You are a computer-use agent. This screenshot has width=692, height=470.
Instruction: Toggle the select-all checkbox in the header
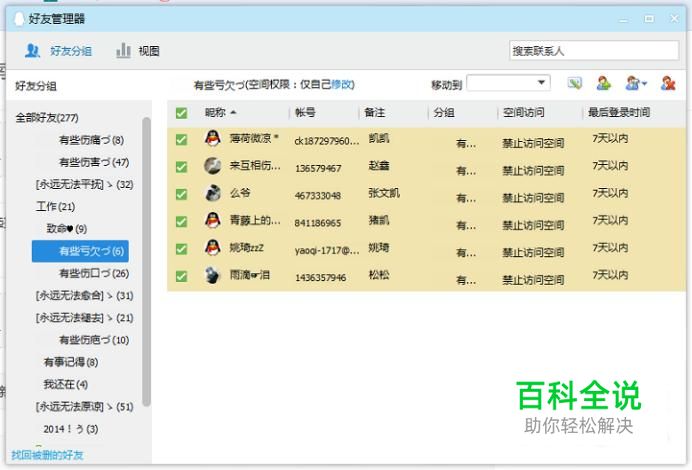[x=181, y=113]
